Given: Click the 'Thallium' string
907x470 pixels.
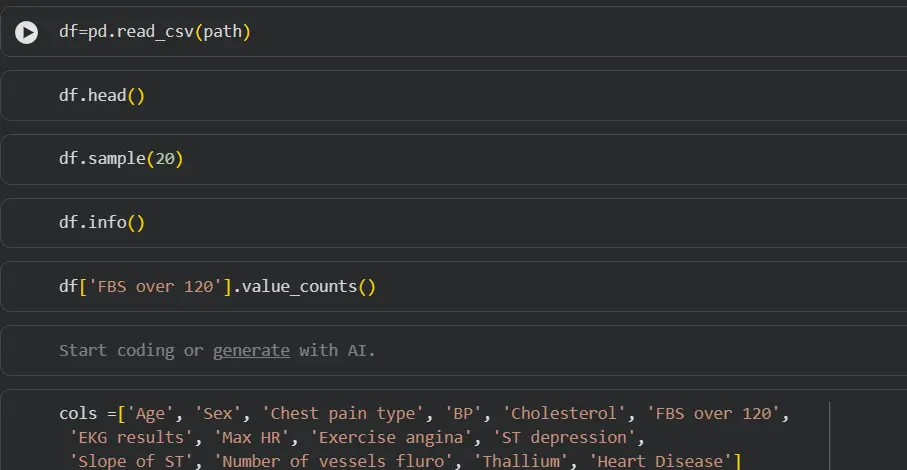Looking at the screenshot, I should click(x=521, y=461).
